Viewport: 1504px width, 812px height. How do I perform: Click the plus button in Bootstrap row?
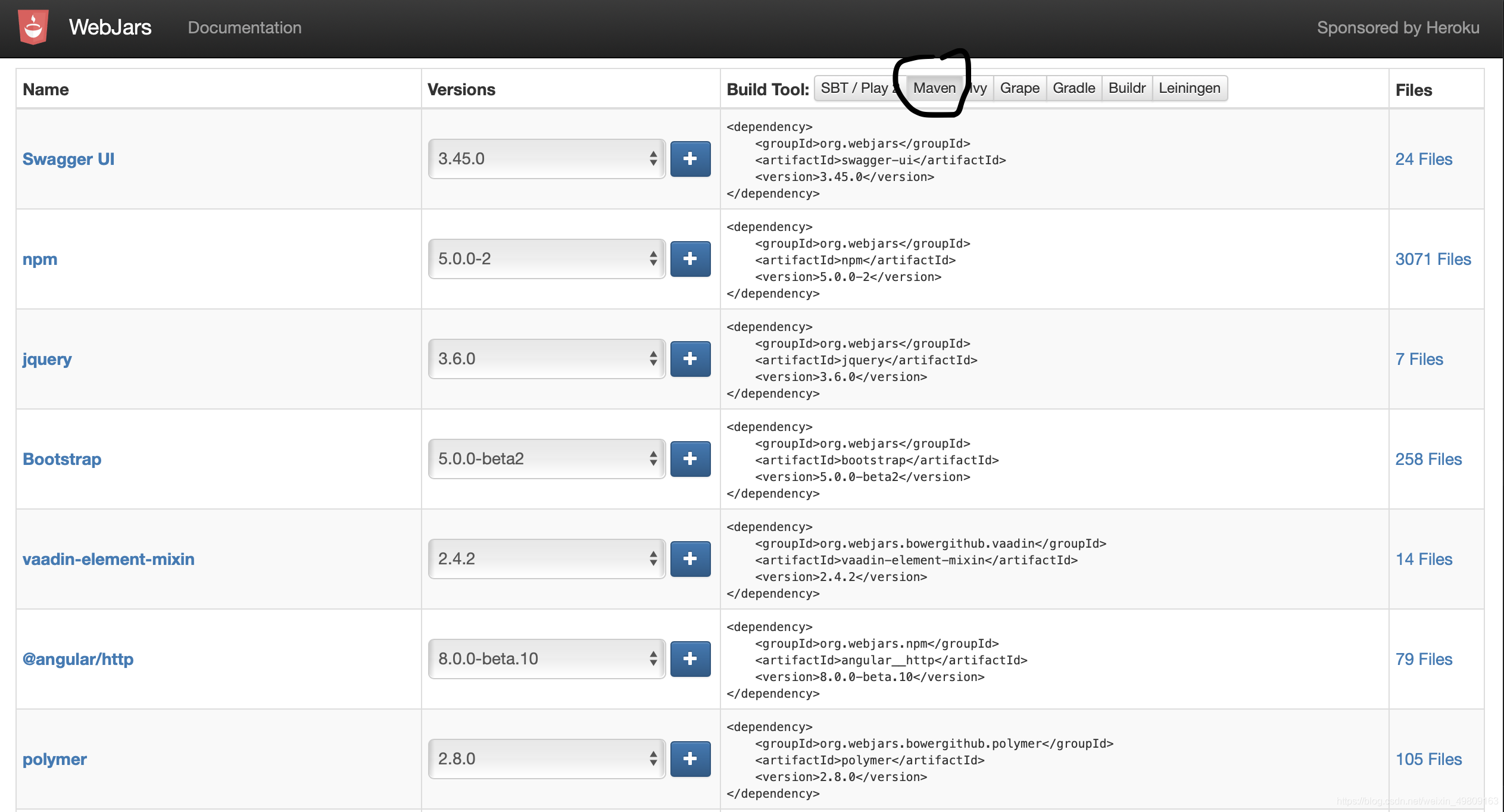690,459
